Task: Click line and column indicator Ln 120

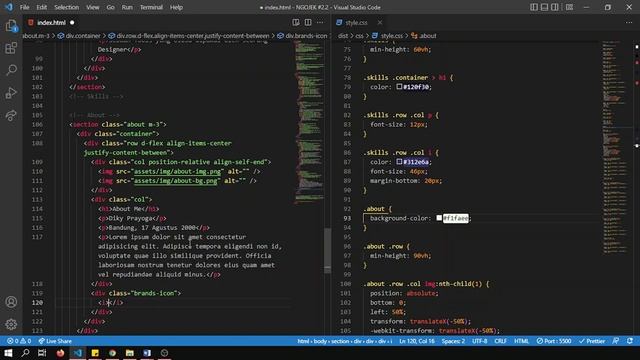Action: (417, 341)
